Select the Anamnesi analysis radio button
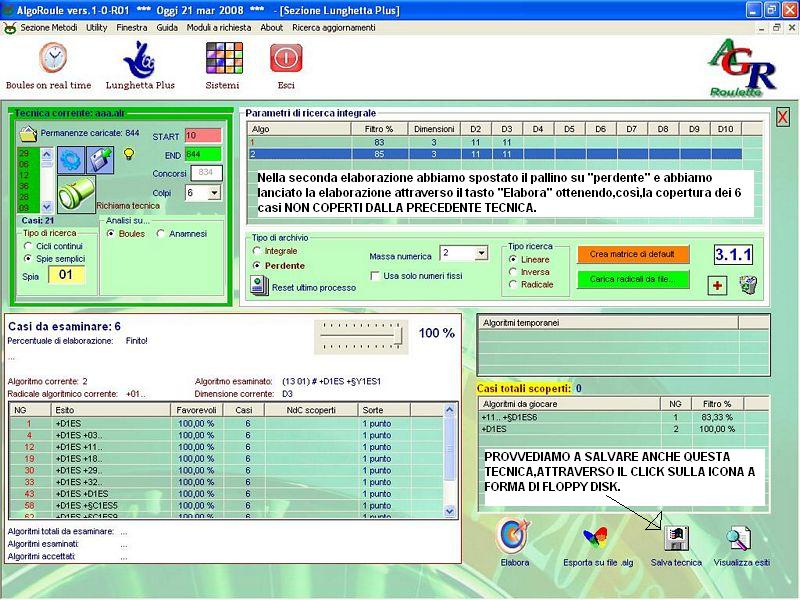 (161, 233)
